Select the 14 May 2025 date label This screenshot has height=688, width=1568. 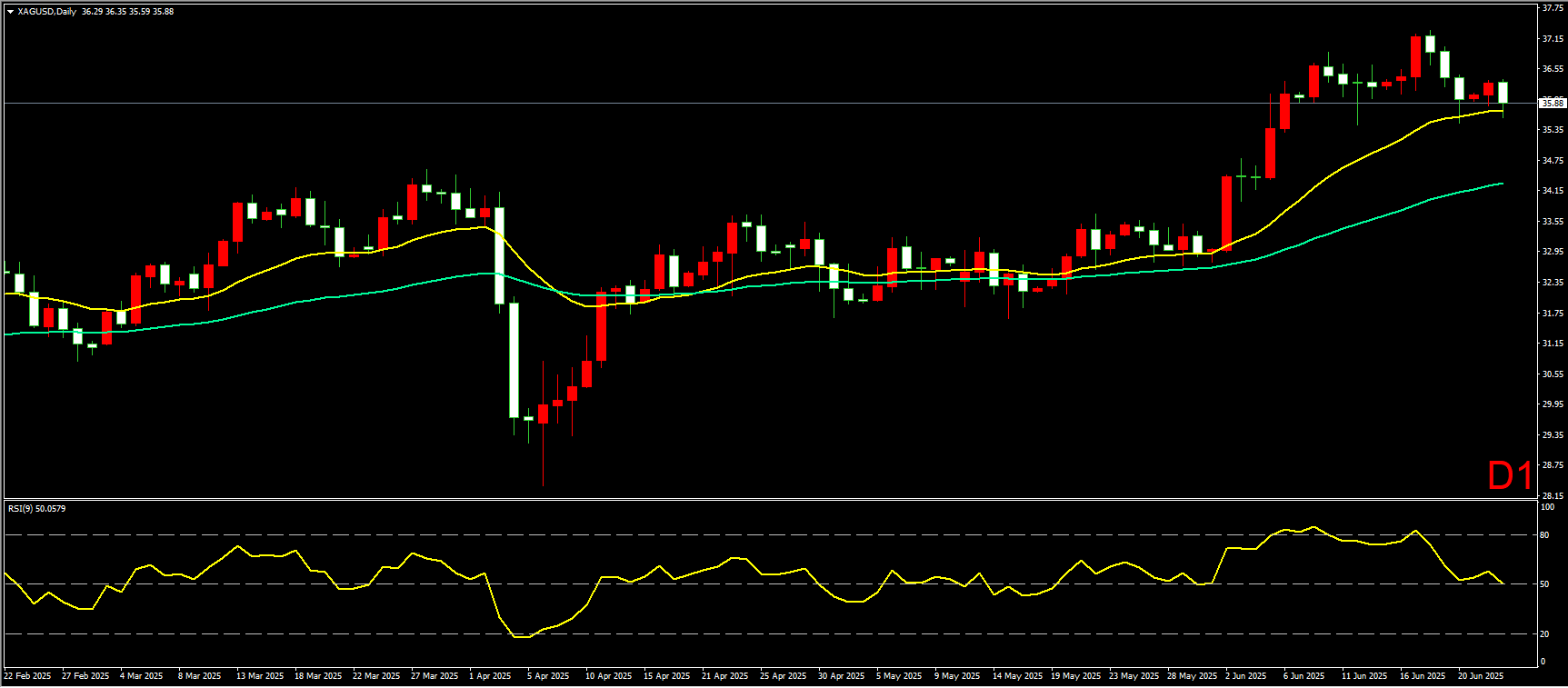[x=1017, y=676]
